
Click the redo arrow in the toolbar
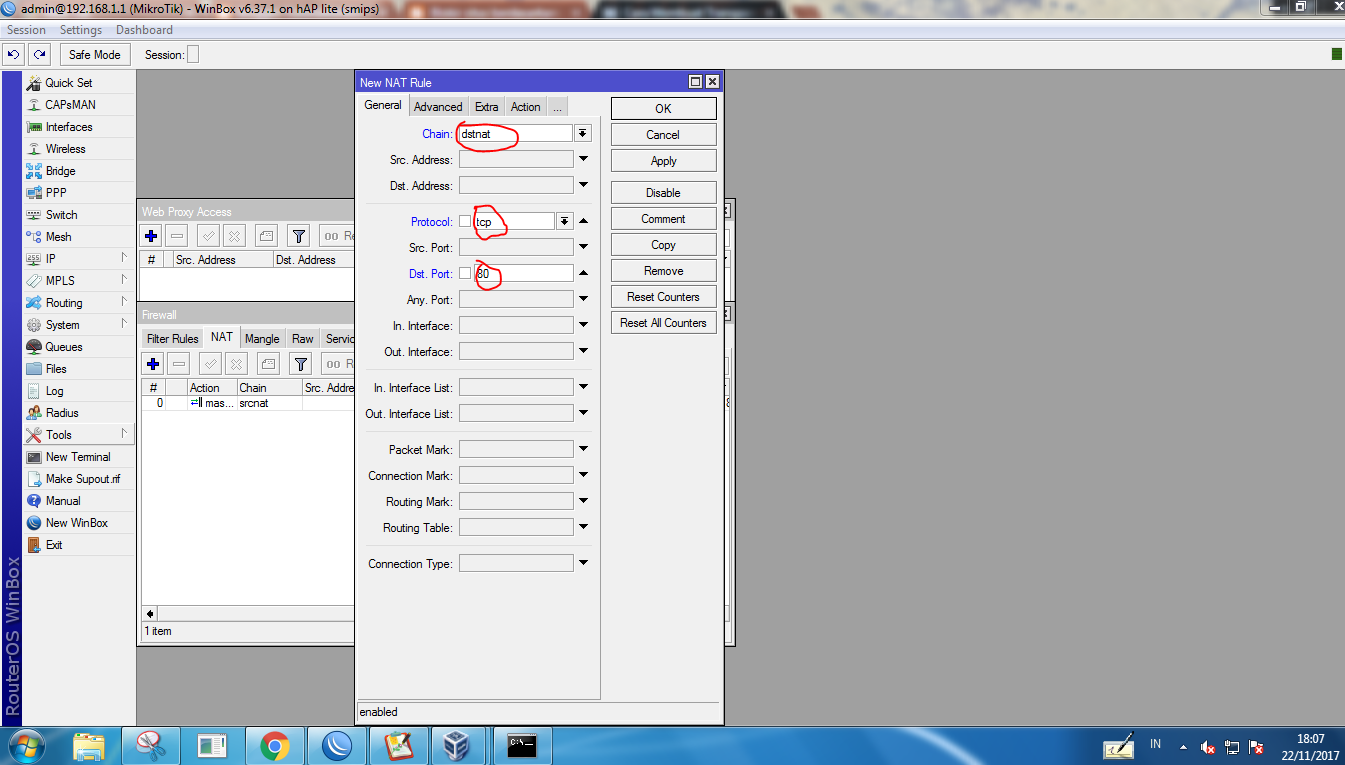[x=39, y=54]
